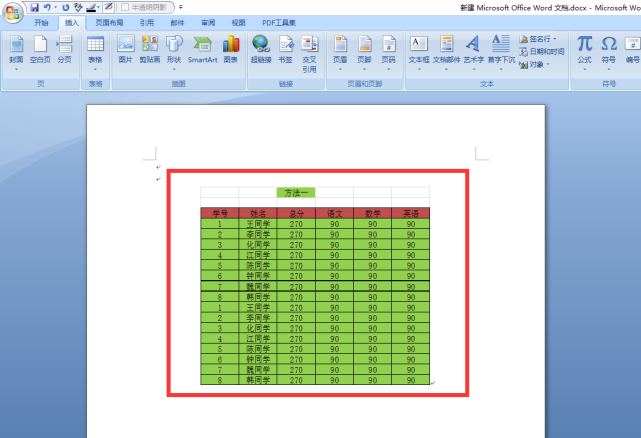Image resolution: width=641 pixels, height=438 pixels.
Task: Click the 文本框 text box icon
Action: click(x=419, y=44)
